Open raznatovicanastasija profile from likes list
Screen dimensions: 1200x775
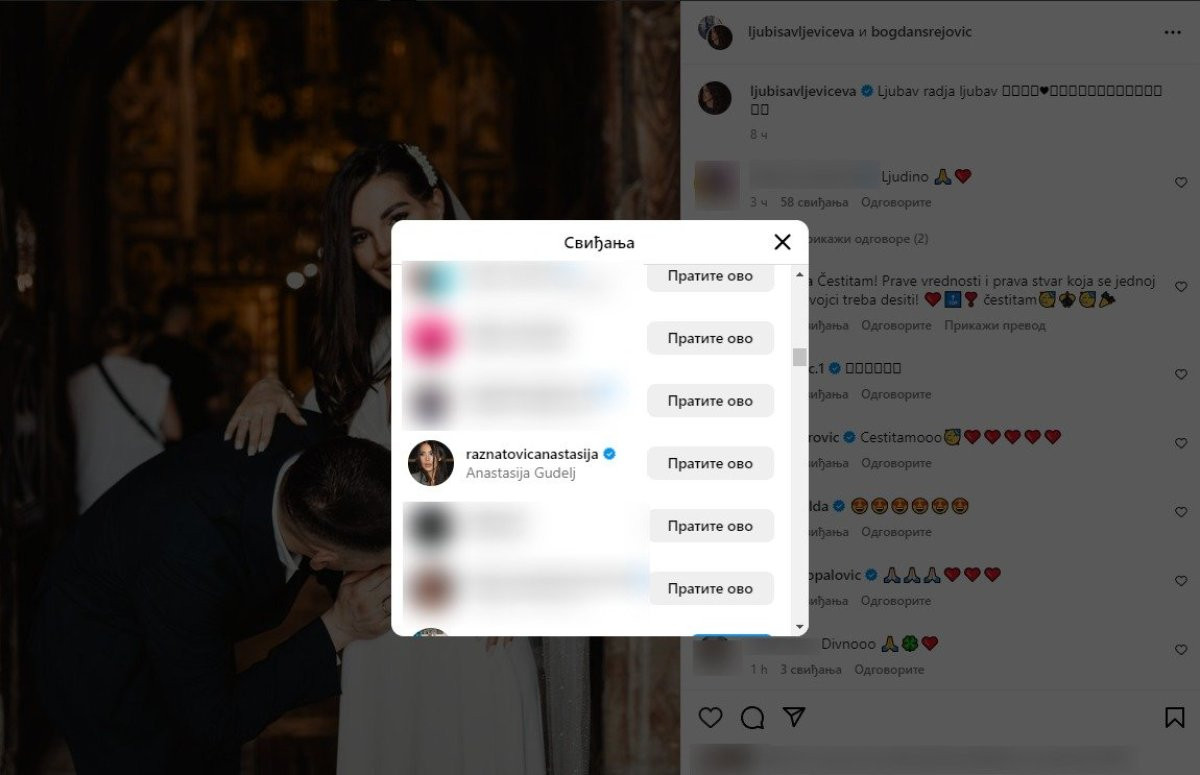click(x=532, y=454)
